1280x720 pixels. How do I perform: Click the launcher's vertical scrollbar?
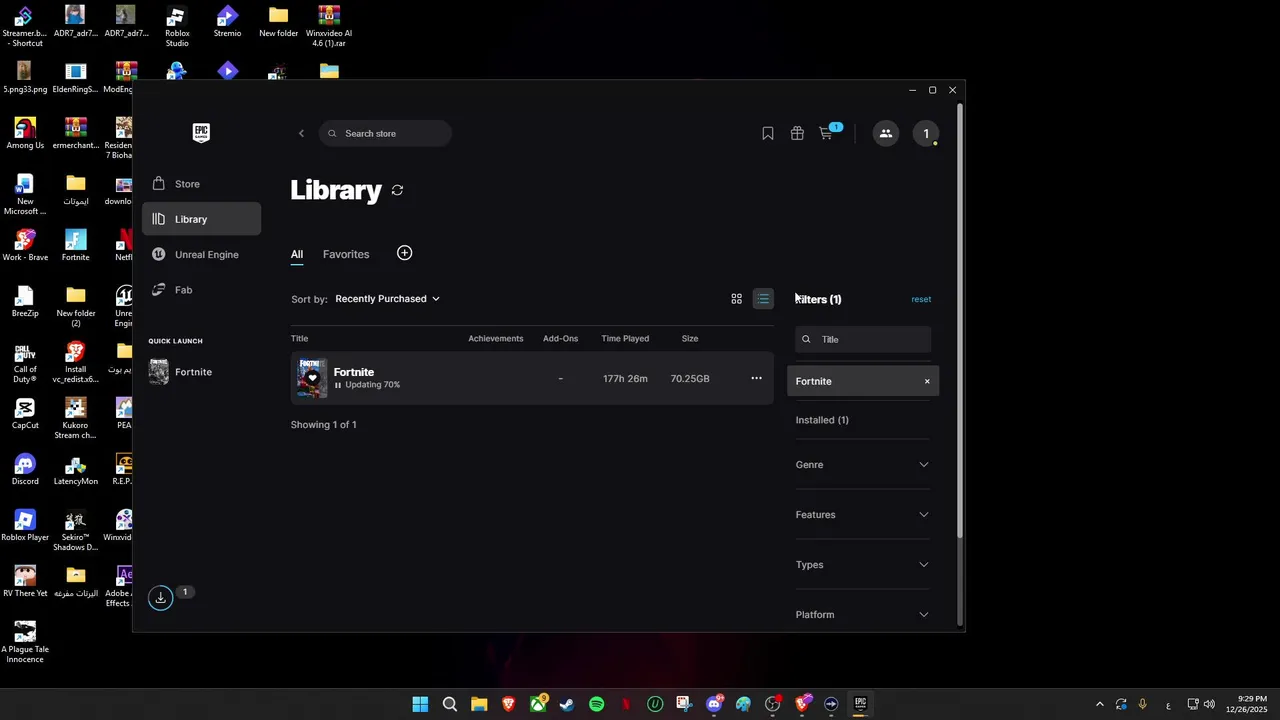click(x=960, y=320)
